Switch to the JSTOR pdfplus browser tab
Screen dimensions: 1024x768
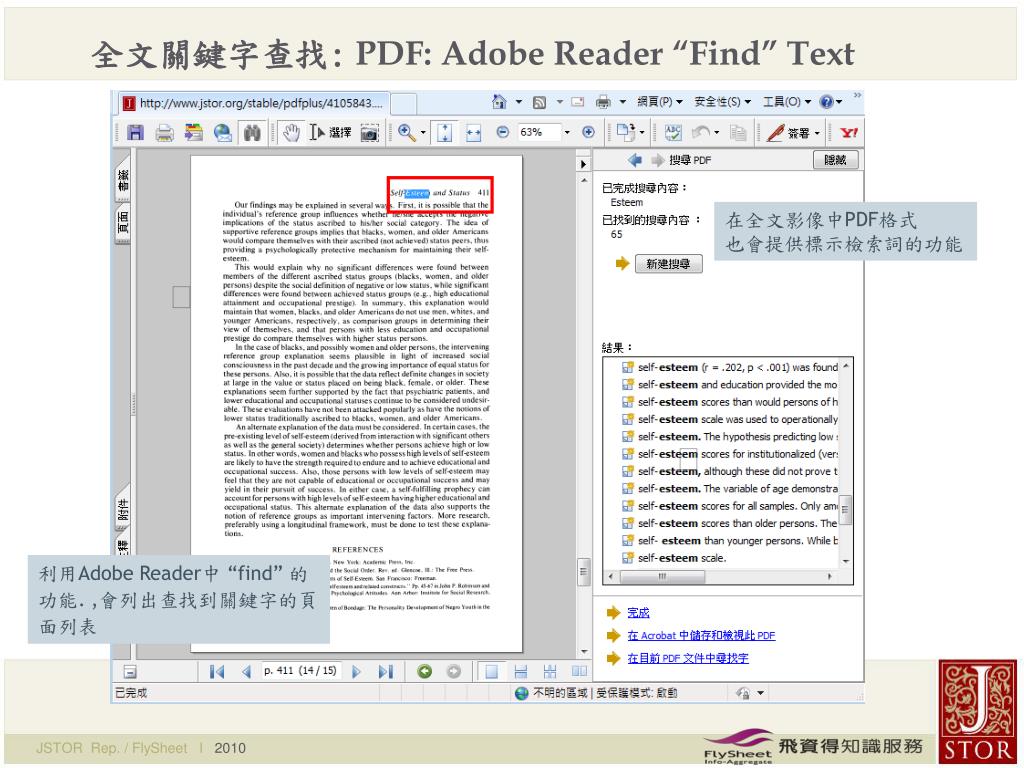255,103
